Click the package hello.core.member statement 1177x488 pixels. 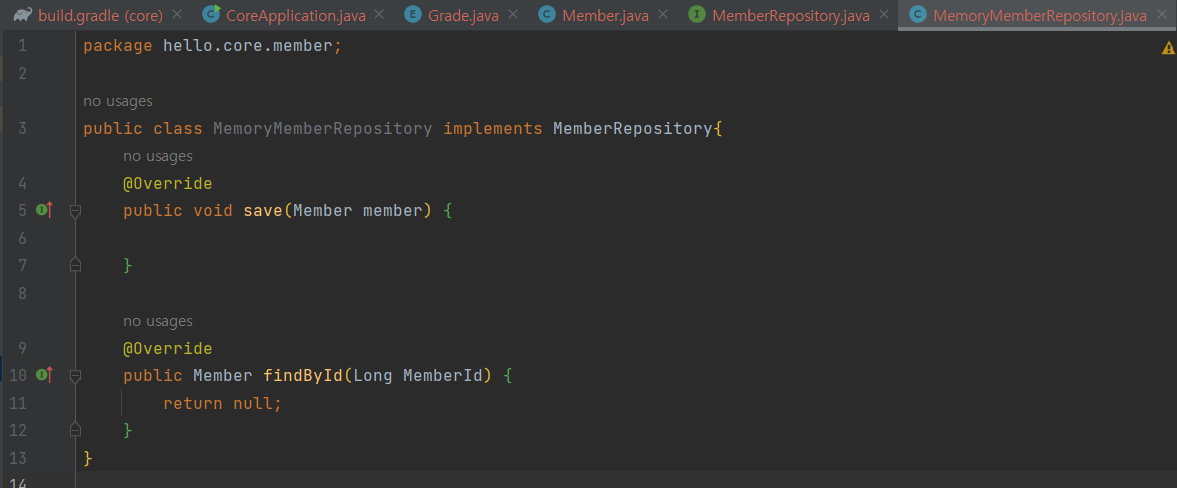(x=212, y=46)
